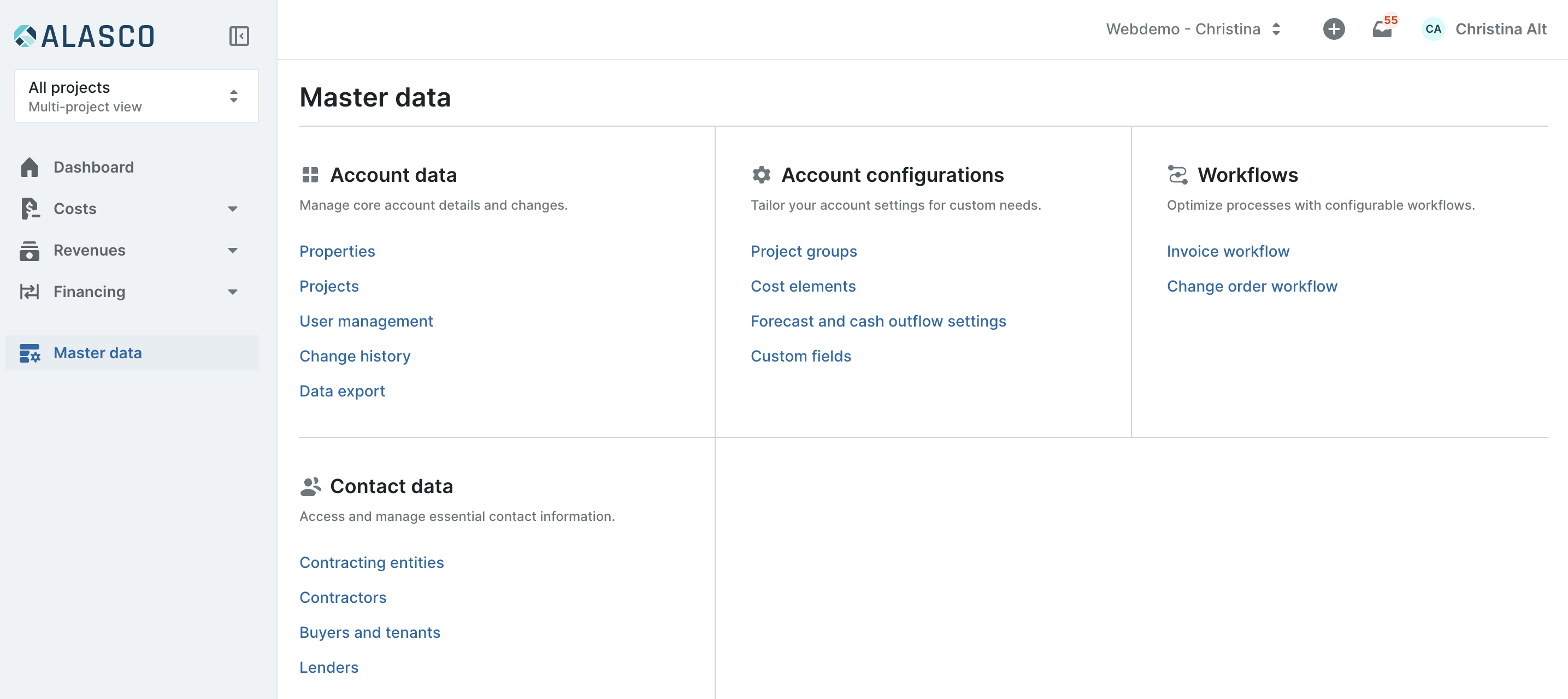1568x699 pixels.
Task: Expand the Financing submenu arrow
Action: 233,292
